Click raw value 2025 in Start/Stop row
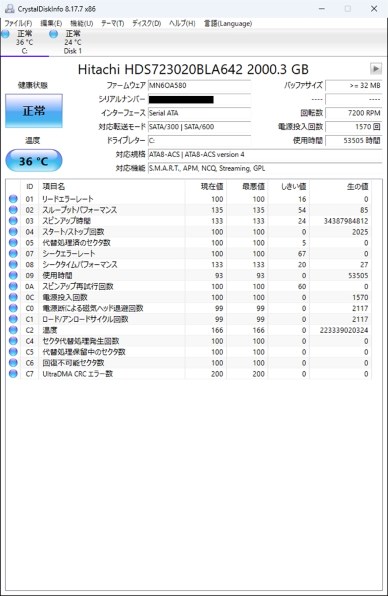388x596 pixels. pos(360,232)
